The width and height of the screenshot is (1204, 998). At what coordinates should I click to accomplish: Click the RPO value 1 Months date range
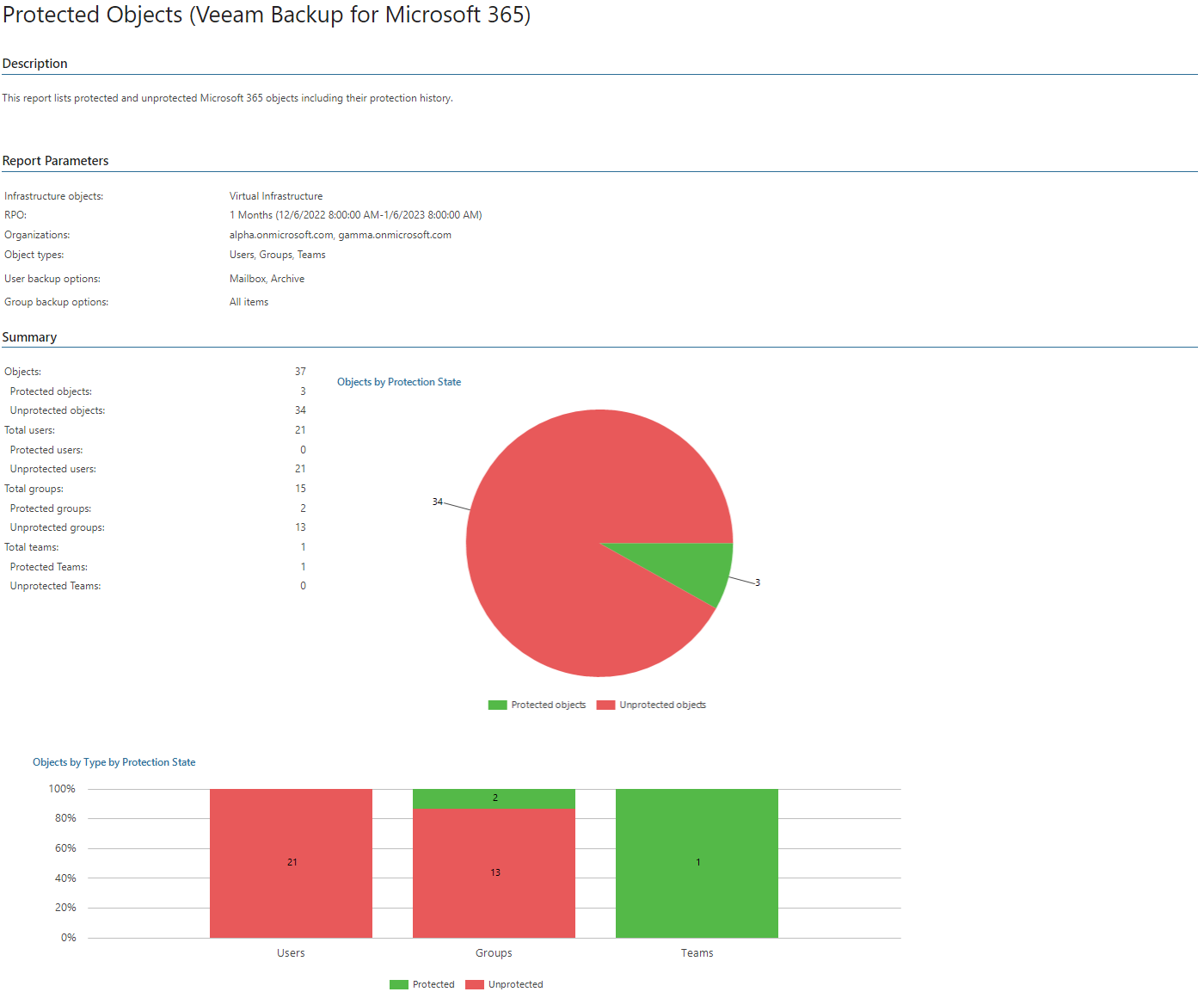(356, 215)
